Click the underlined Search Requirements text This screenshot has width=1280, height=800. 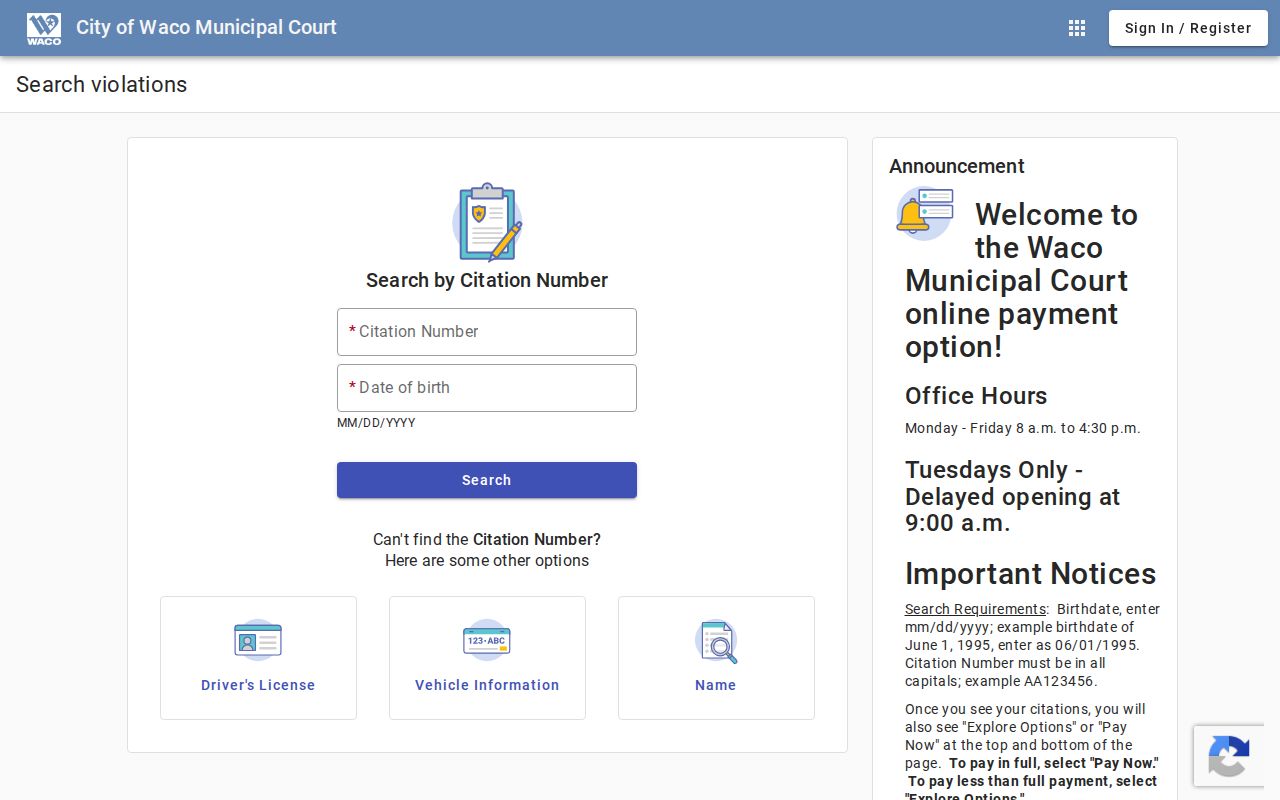pyautogui.click(x=975, y=609)
